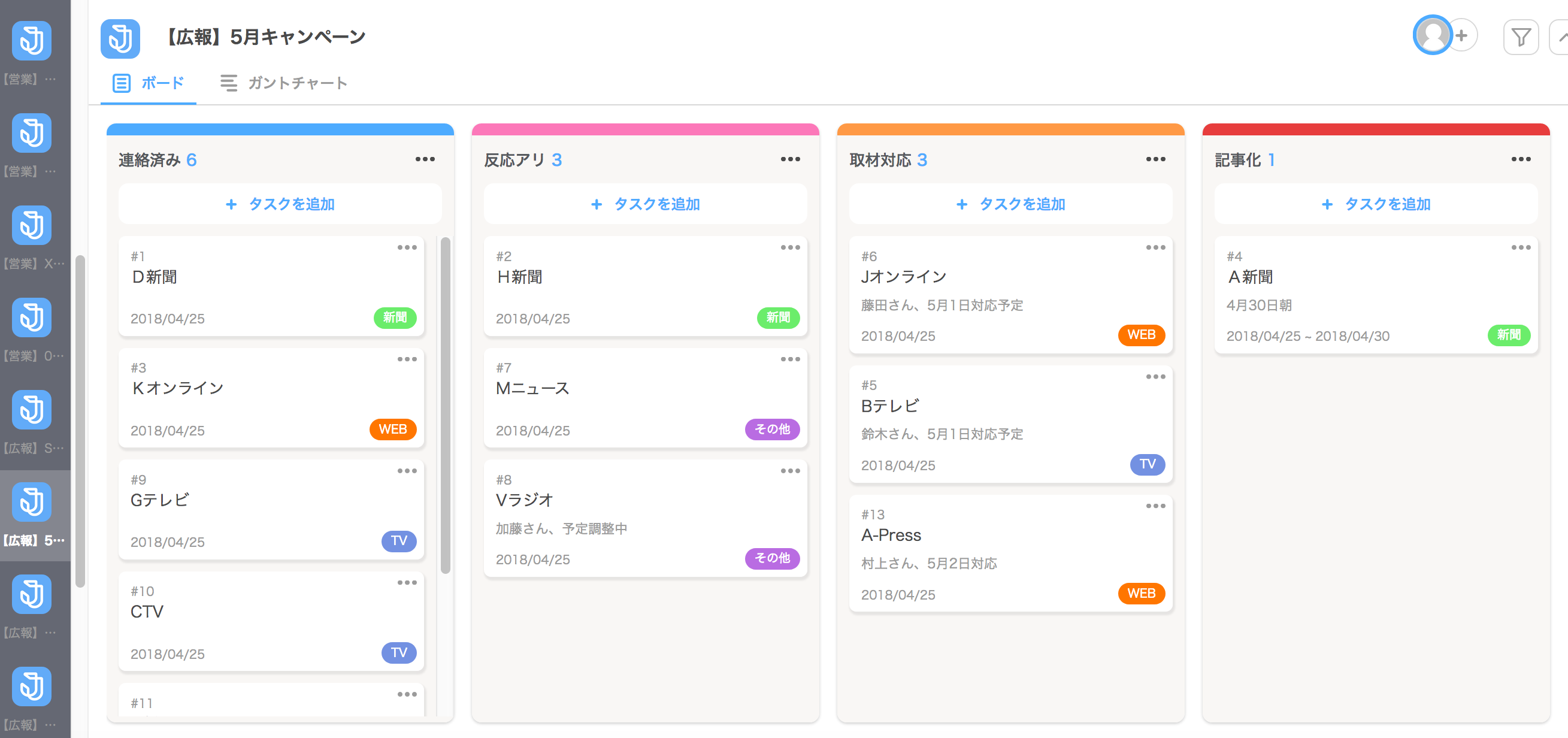The width and height of the screenshot is (1568, 738).
Task: Click the project logo beside 5月キャンペーン title
Action: pyautogui.click(x=120, y=39)
